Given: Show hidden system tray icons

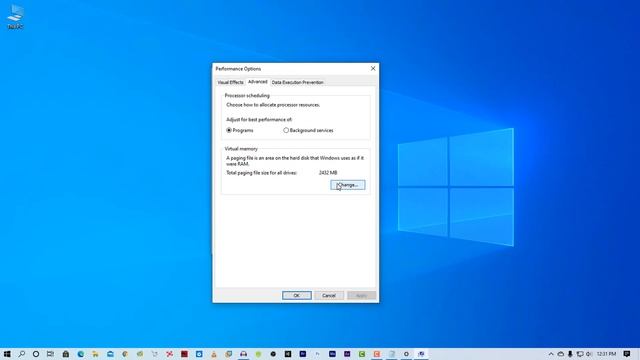Looking at the screenshot, I should coord(551,354).
